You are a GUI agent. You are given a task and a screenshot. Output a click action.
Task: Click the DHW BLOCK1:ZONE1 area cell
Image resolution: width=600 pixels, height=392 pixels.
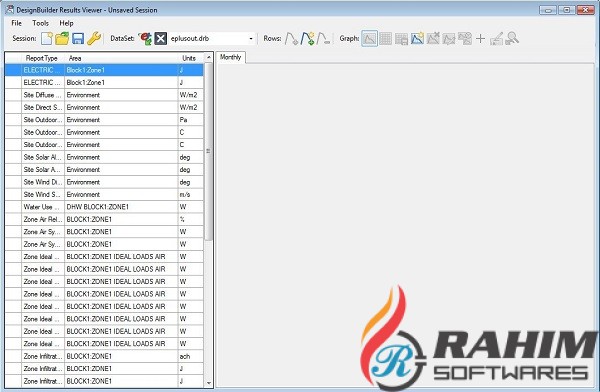[121, 207]
